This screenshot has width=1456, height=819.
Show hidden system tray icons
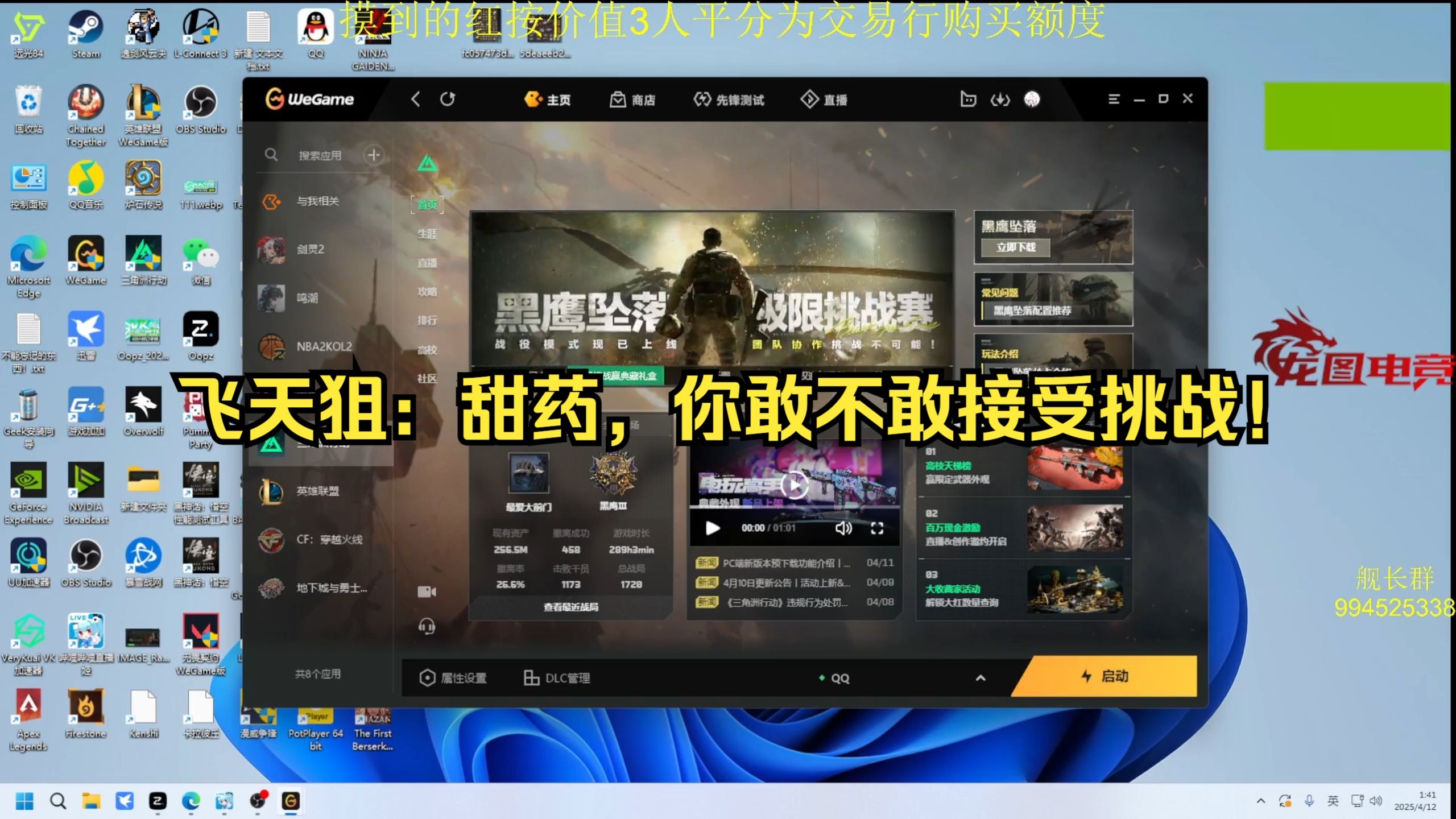point(1260,801)
